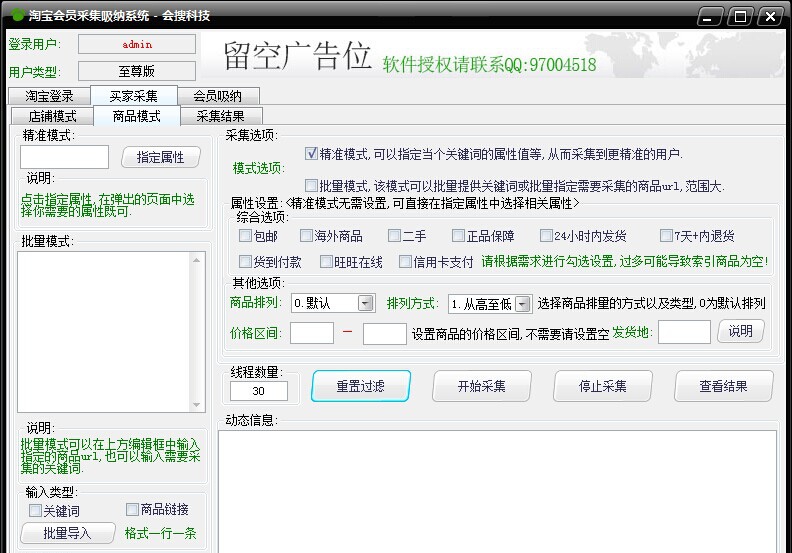Click the 线程数量 field showing 30
The width and height of the screenshot is (792, 553).
tap(259, 391)
